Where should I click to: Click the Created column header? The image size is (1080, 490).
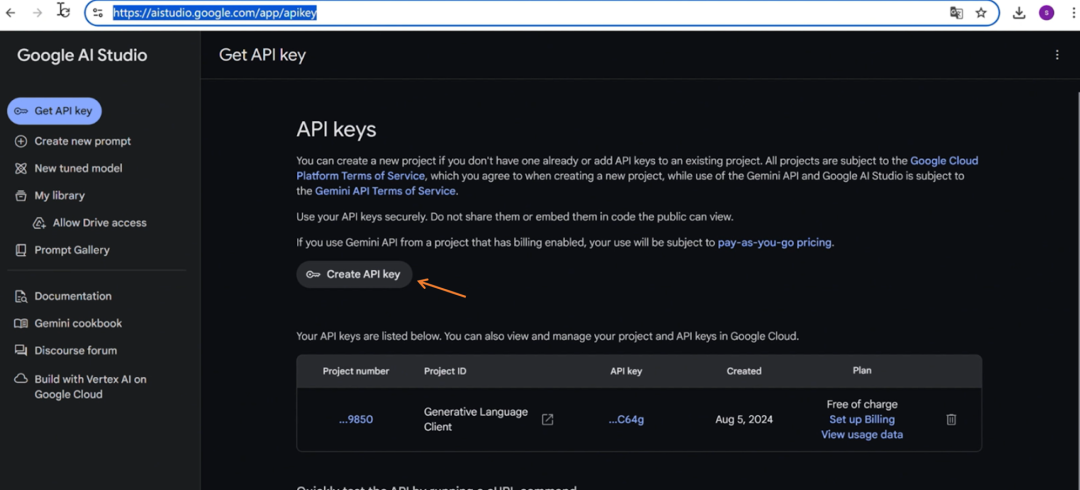(744, 371)
